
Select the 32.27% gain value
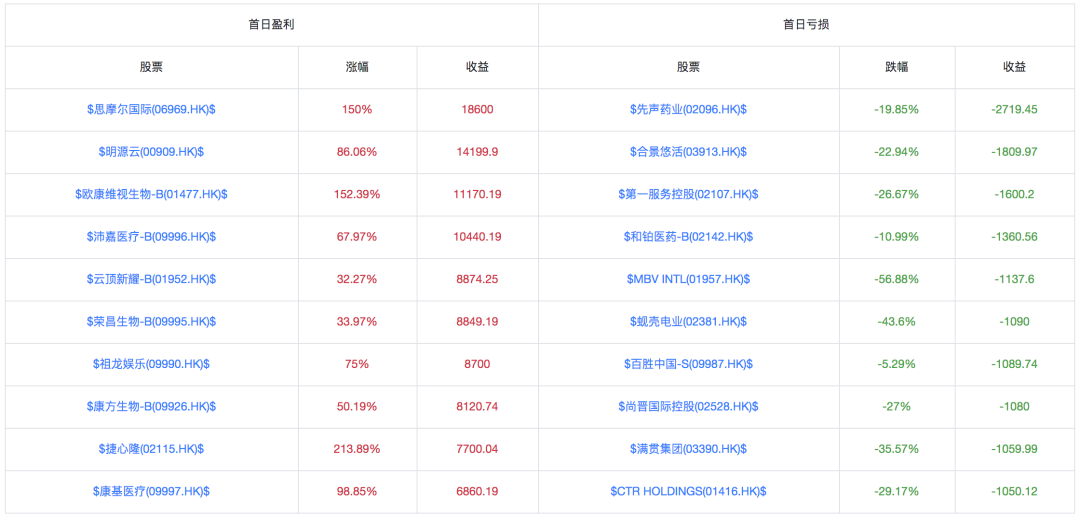(x=357, y=279)
